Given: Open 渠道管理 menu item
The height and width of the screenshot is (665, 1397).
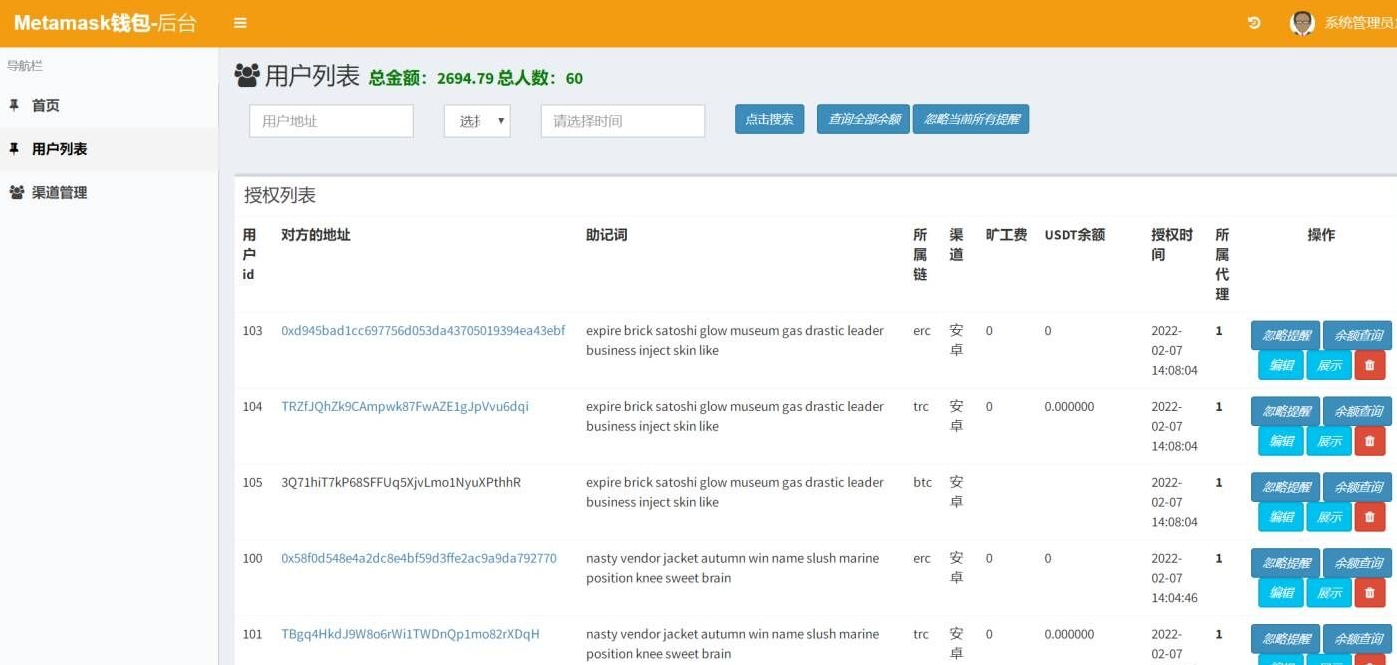Looking at the screenshot, I should tap(59, 192).
